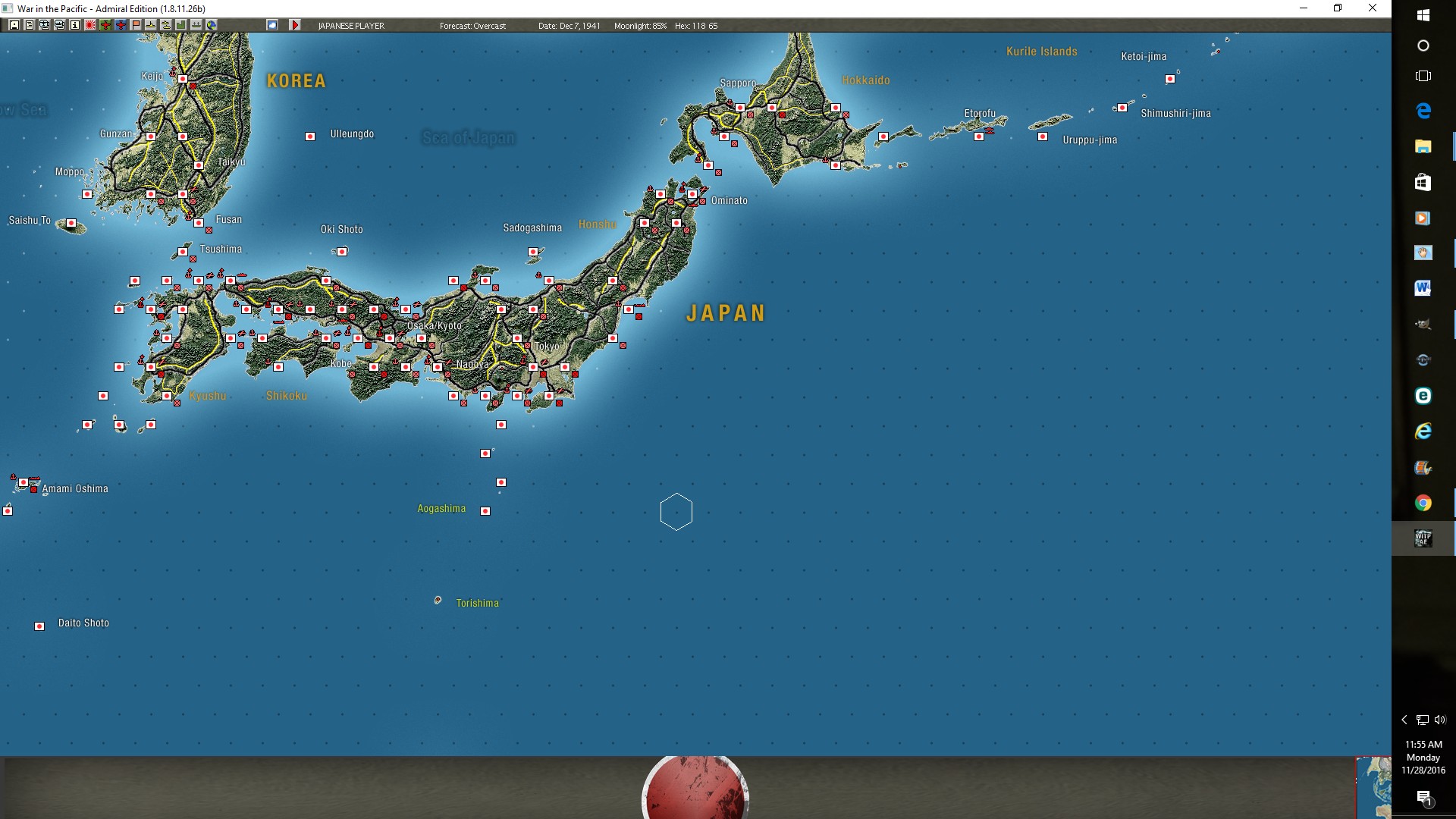The height and width of the screenshot is (819, 1456).
Task: Select the Oki Shoto base marker
Action: tap(342, 252)
